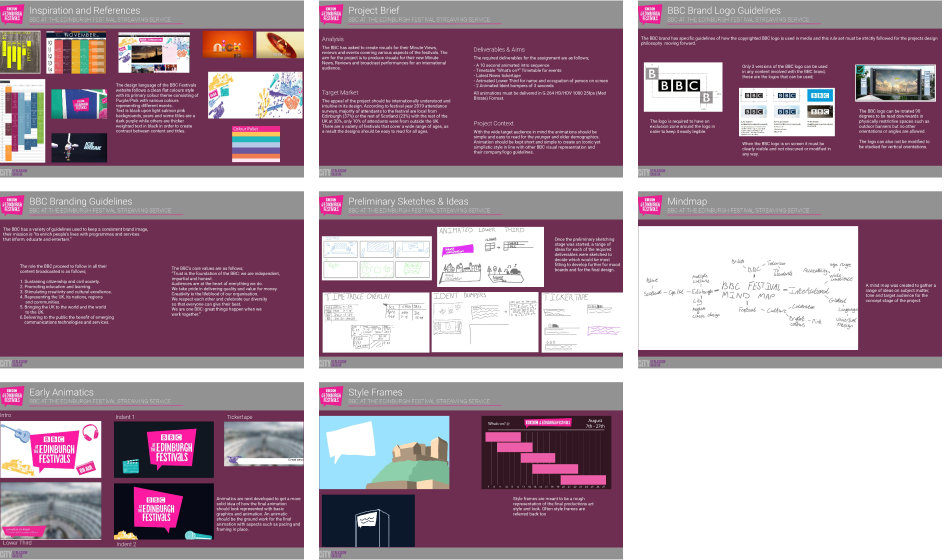The height and width of the screenshot is (560, 951).
Task: Click the festivals logo on Project Brief slide
Action: [x=331, y=13]
